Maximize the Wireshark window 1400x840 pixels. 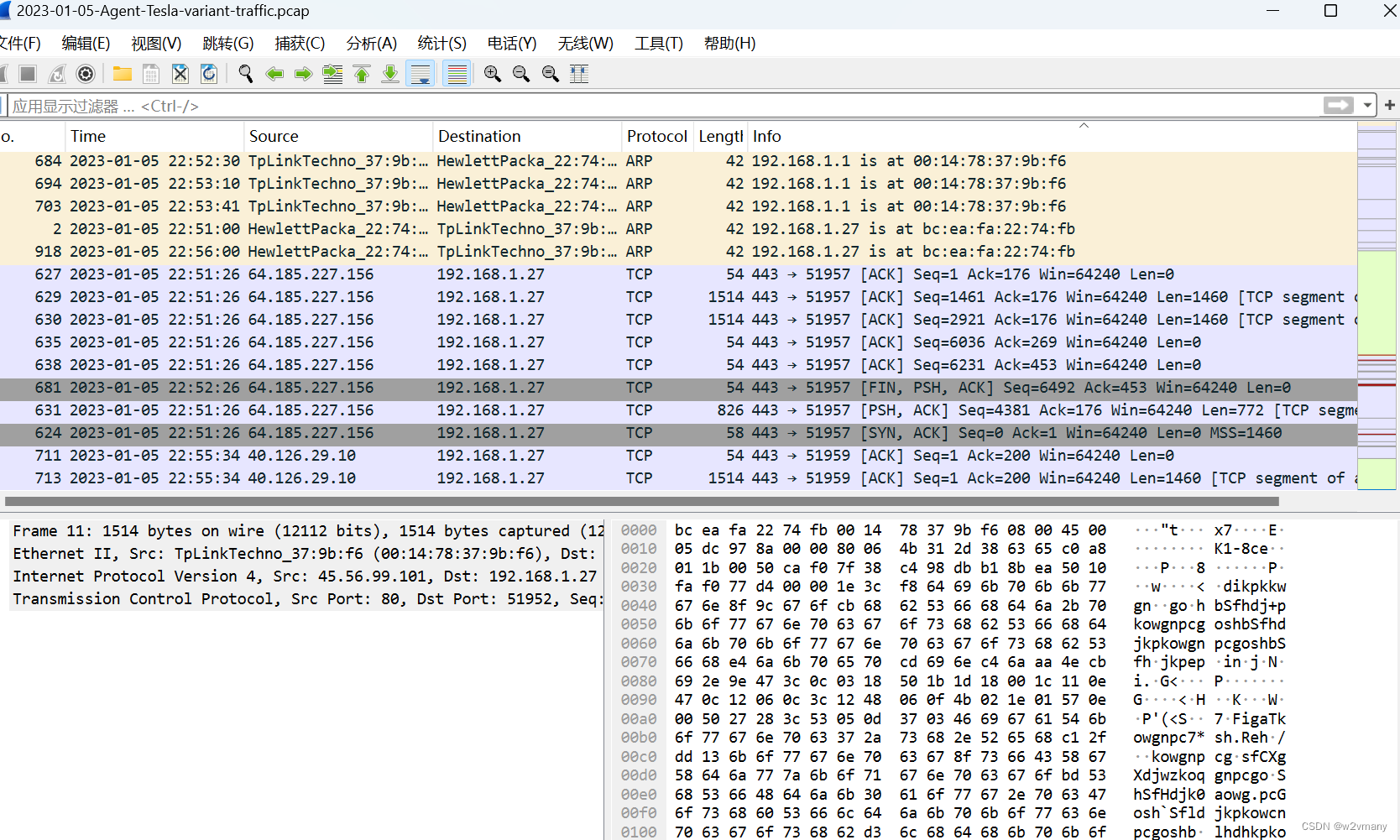(1330, 11)
